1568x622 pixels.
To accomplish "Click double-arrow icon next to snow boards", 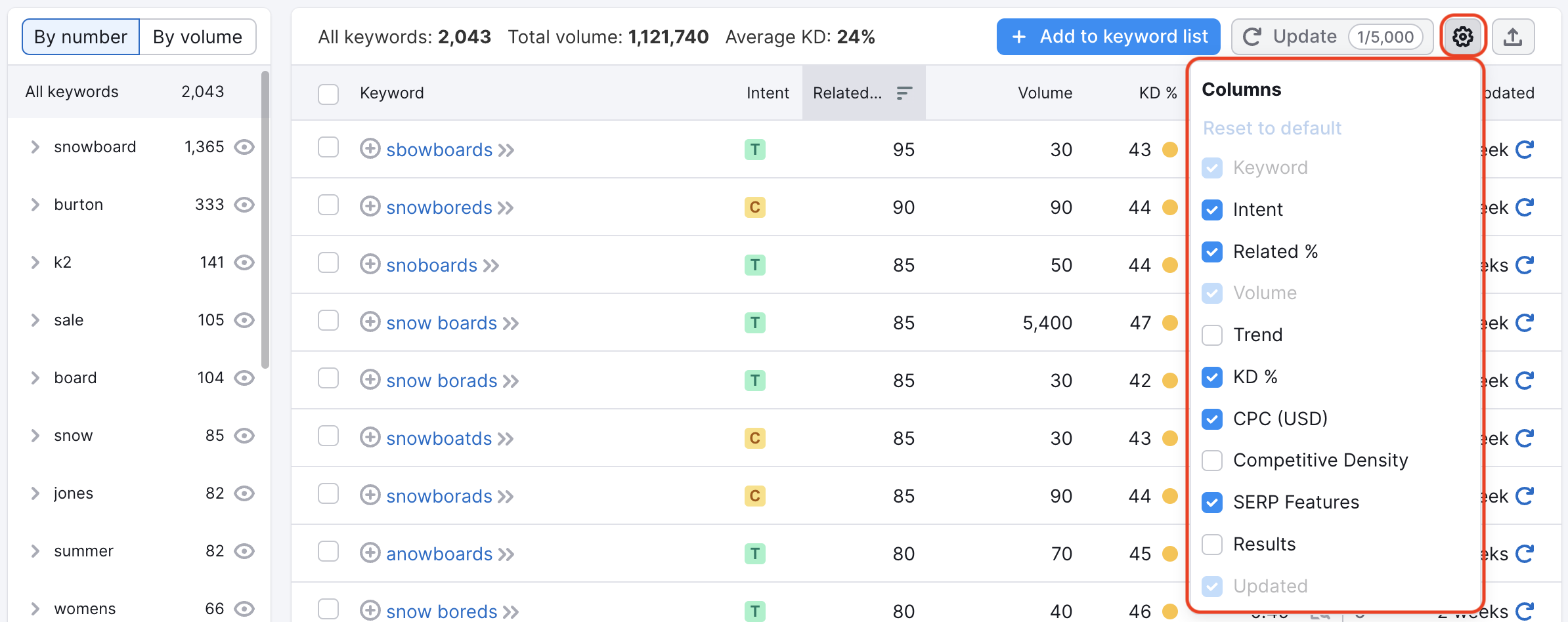I will click(x=511, y=323).
